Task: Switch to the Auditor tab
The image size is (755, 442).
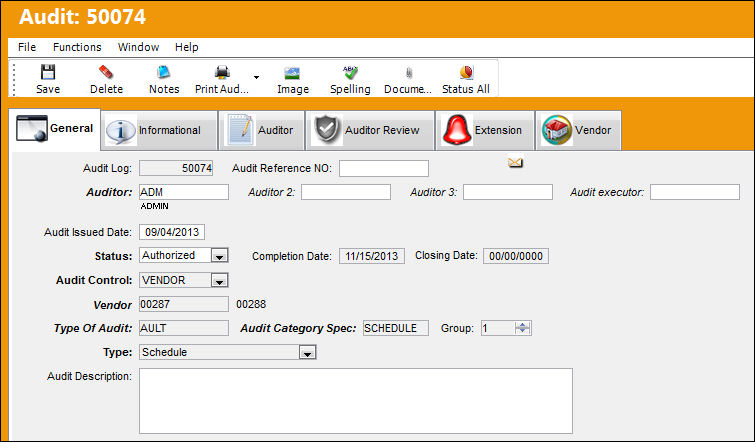Action: click(x=262, y=130)
